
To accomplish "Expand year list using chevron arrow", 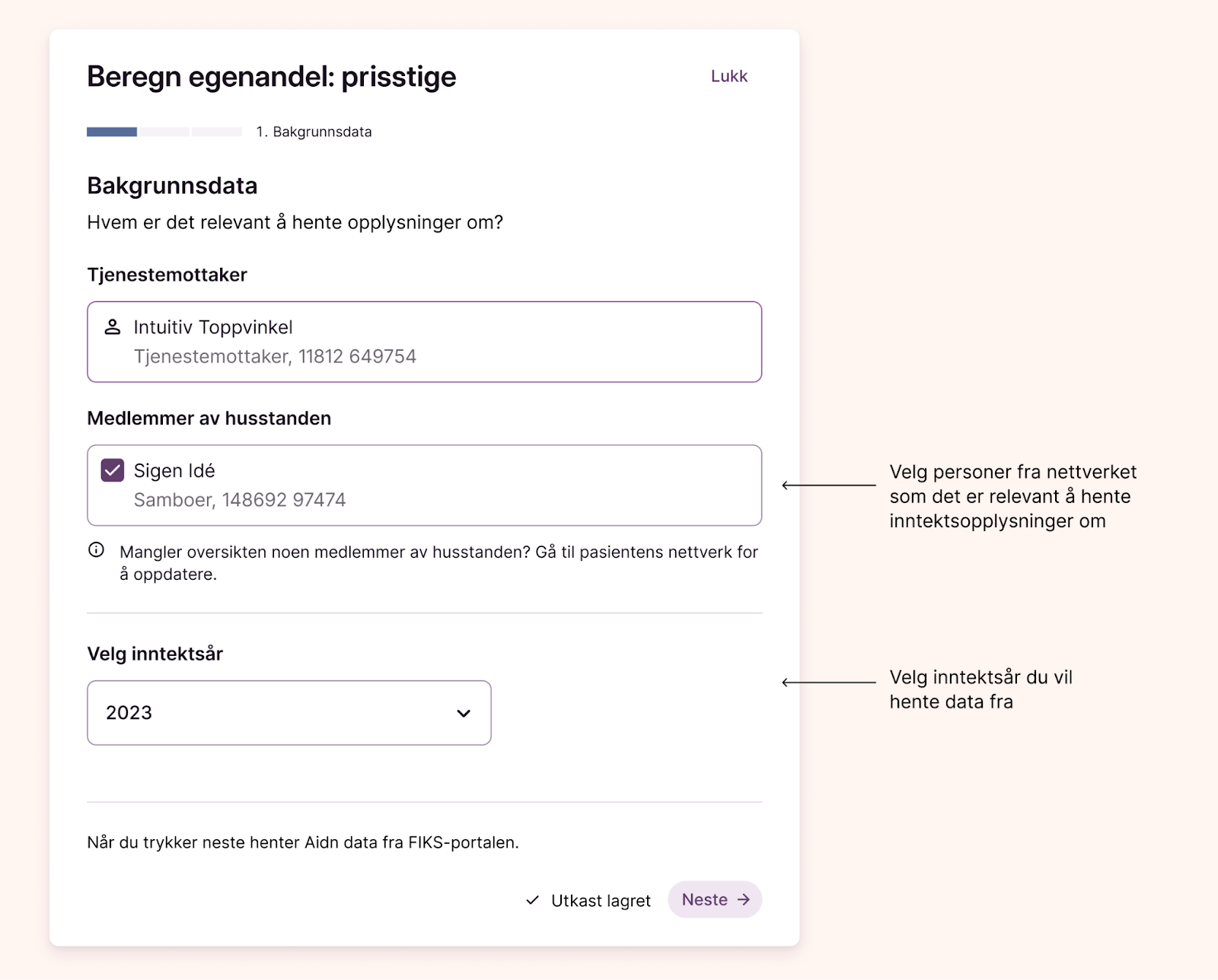I will pos(464,714).
